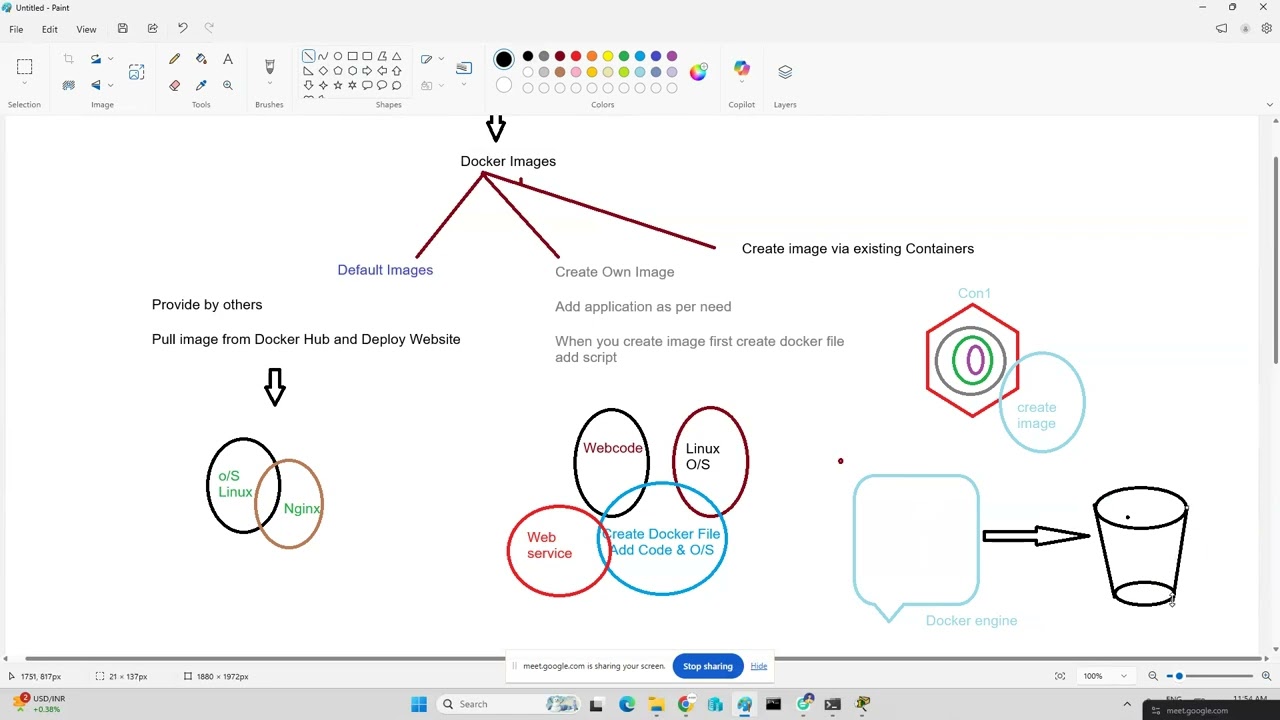Click the taskbar Search box
This screenshot has height=720, width=1280.
(x=510, y=704)
